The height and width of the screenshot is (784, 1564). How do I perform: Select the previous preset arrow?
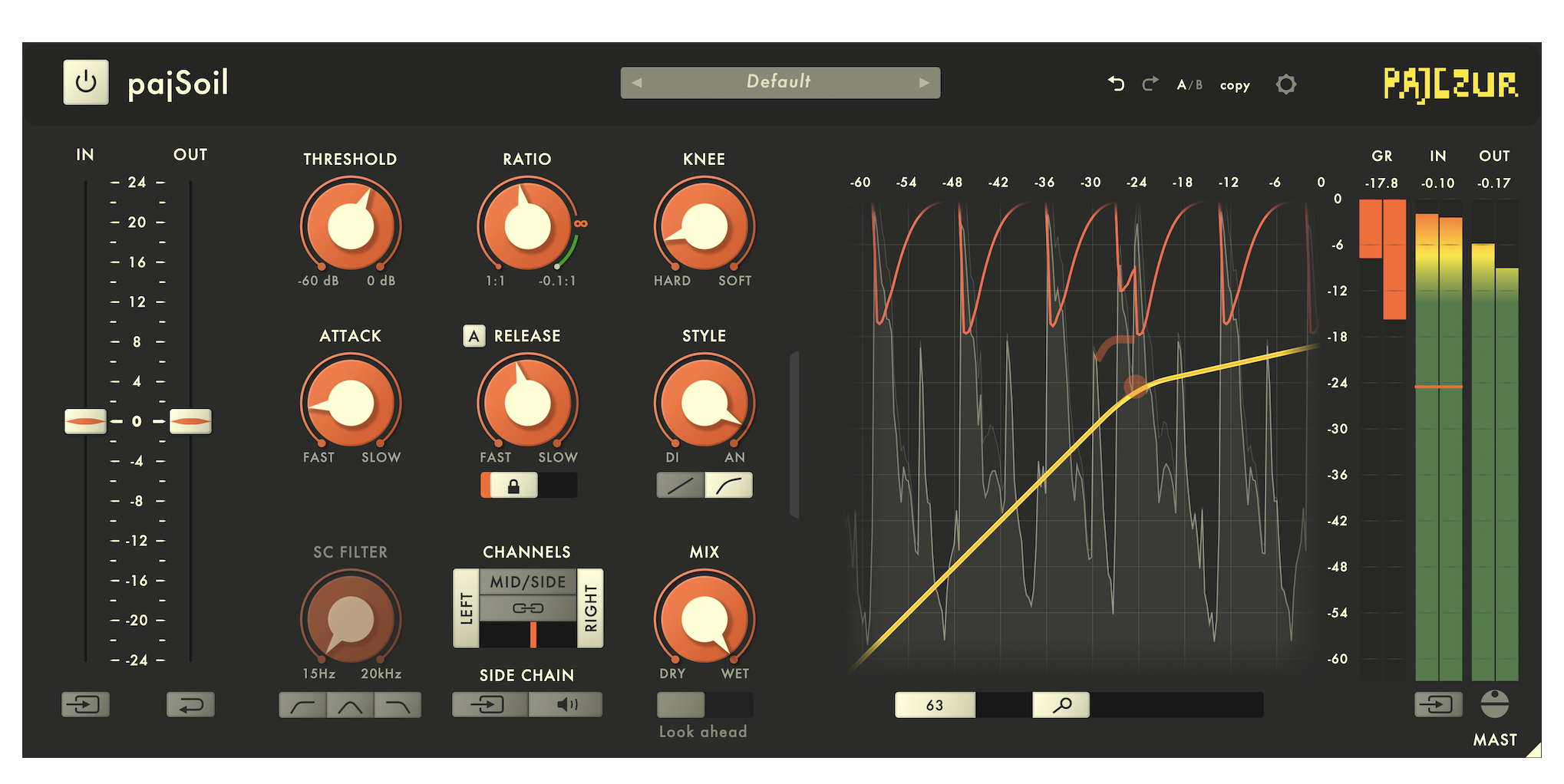636,83
